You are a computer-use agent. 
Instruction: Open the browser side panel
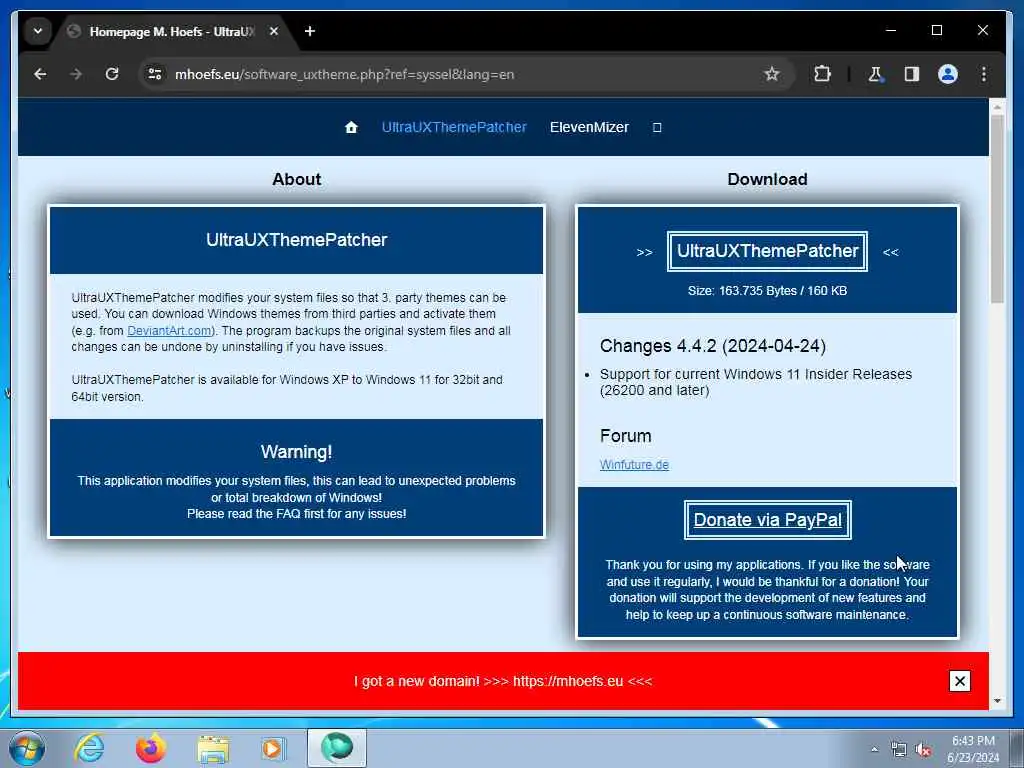[912, 74]
